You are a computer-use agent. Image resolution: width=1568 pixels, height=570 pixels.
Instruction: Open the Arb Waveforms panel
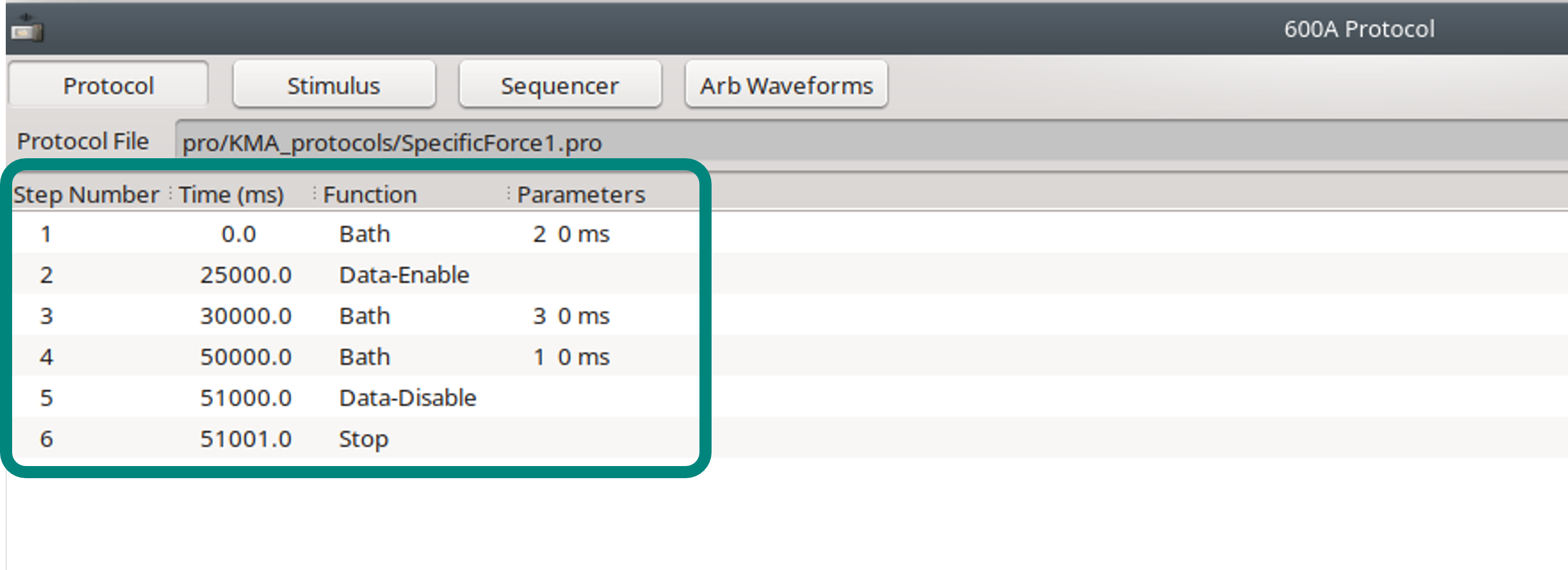(x=786, y=86)
